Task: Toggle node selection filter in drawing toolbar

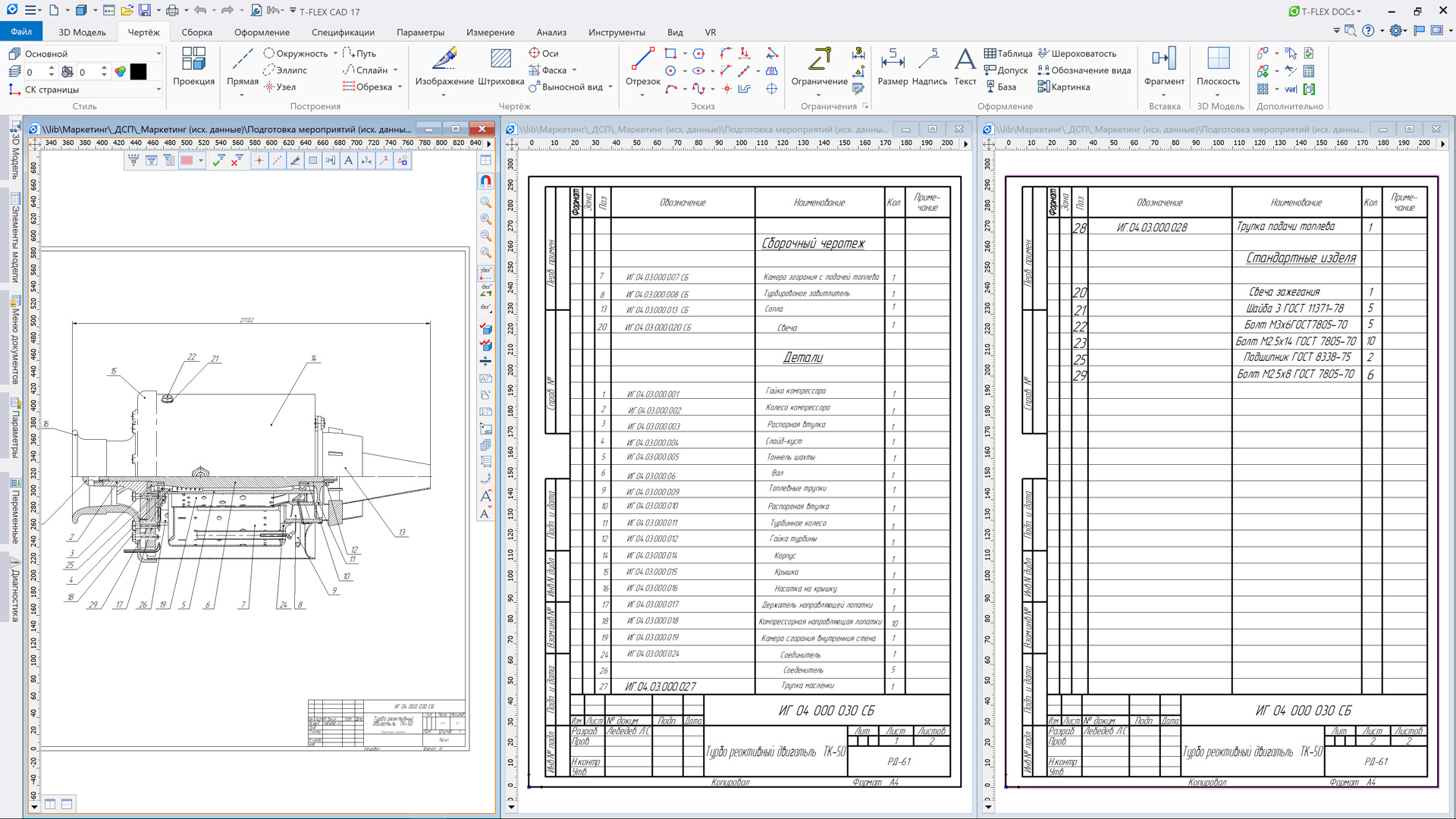Action: (x=259, y=161)
